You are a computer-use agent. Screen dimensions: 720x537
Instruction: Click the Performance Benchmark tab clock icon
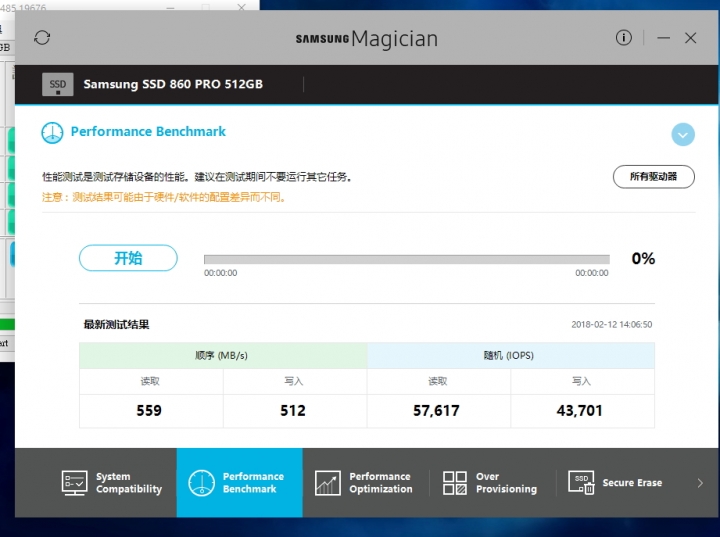click(x=201, y=483)
